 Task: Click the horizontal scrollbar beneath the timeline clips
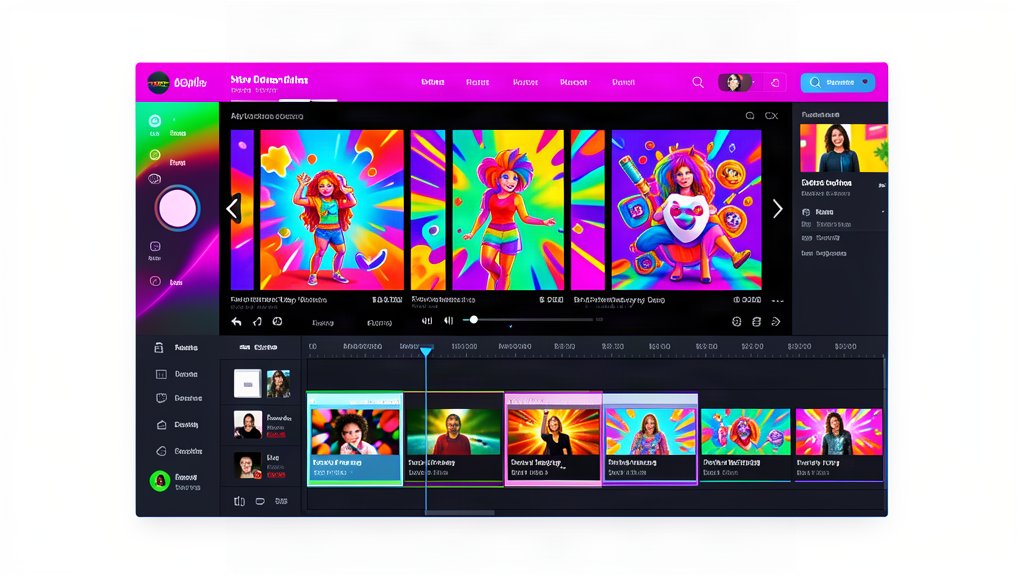coord(460,513)
